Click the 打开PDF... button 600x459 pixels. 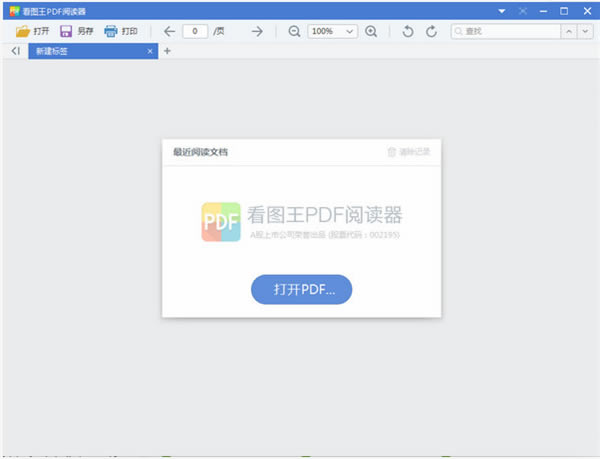[x=301, y=289]
